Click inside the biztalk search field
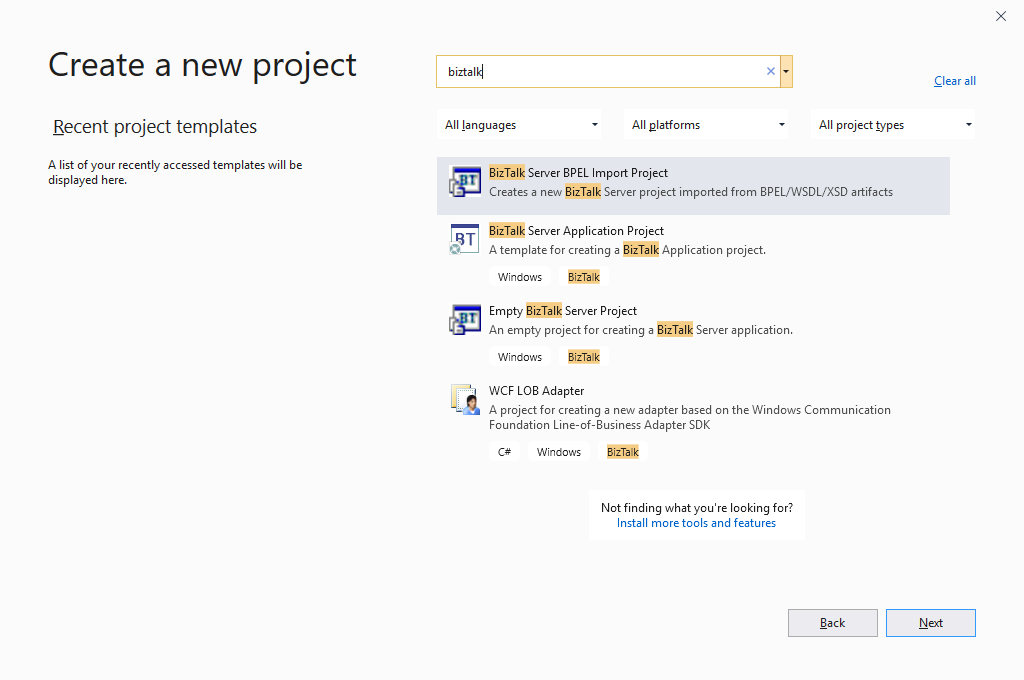1024x680 pixels. [x=600, y=71]
